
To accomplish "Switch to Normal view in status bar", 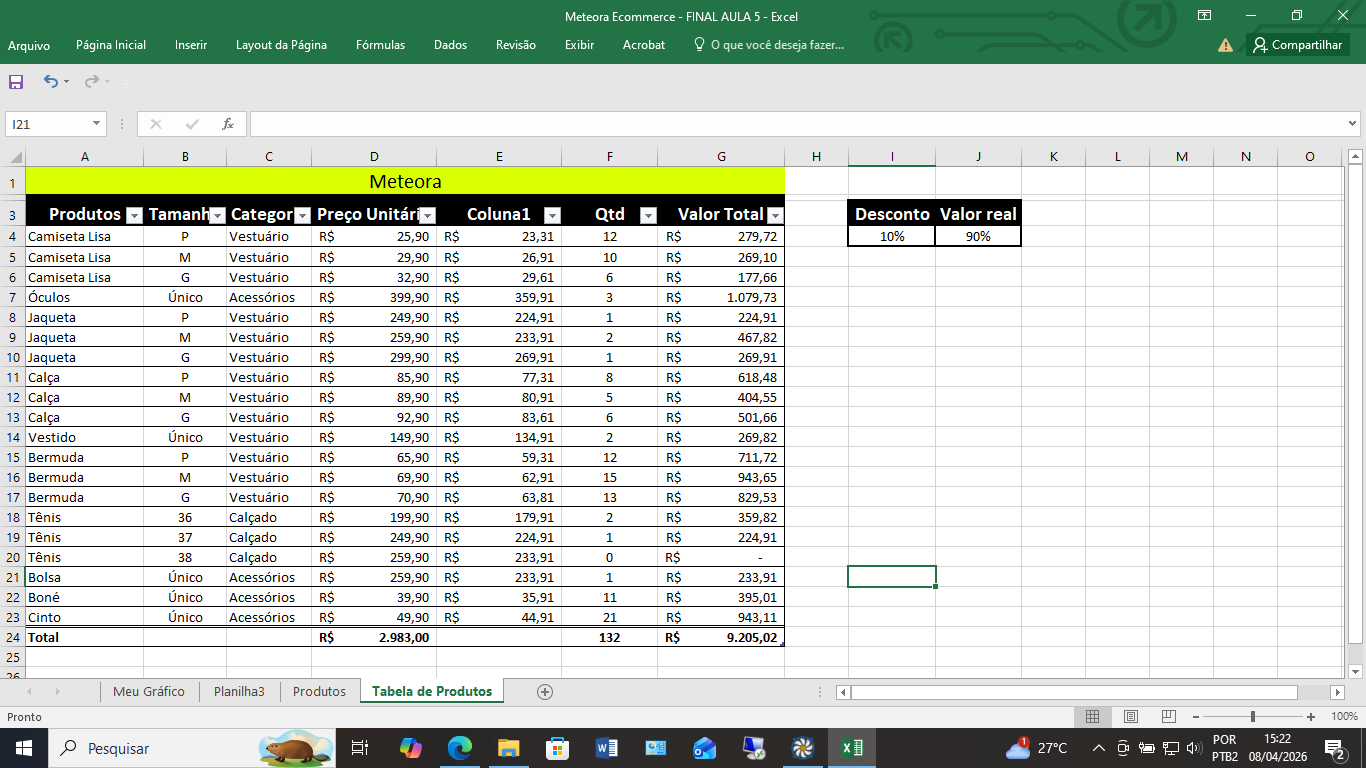I will pyautogui.click(x=1093, y=717).
